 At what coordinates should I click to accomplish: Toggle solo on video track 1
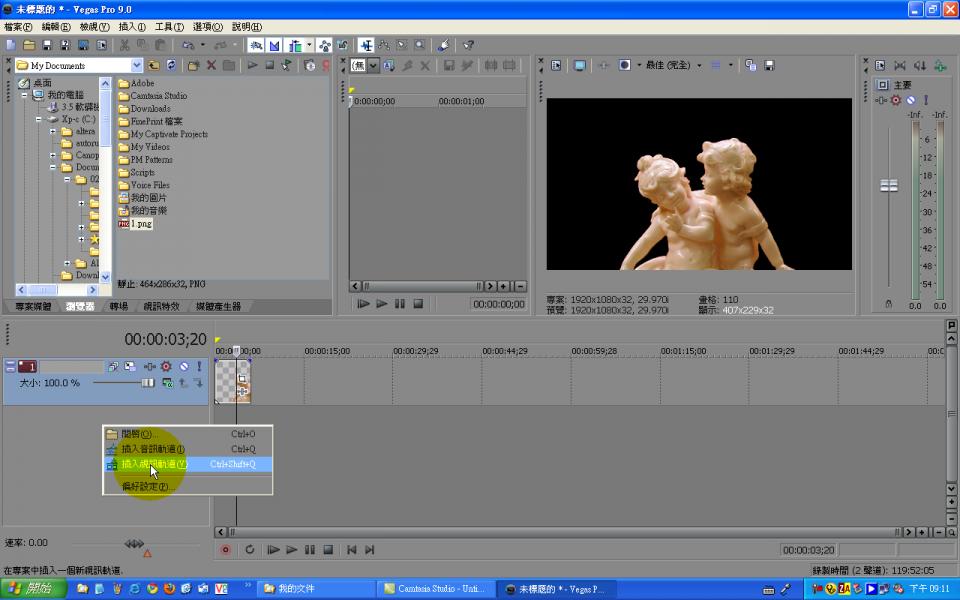[199, 367]
